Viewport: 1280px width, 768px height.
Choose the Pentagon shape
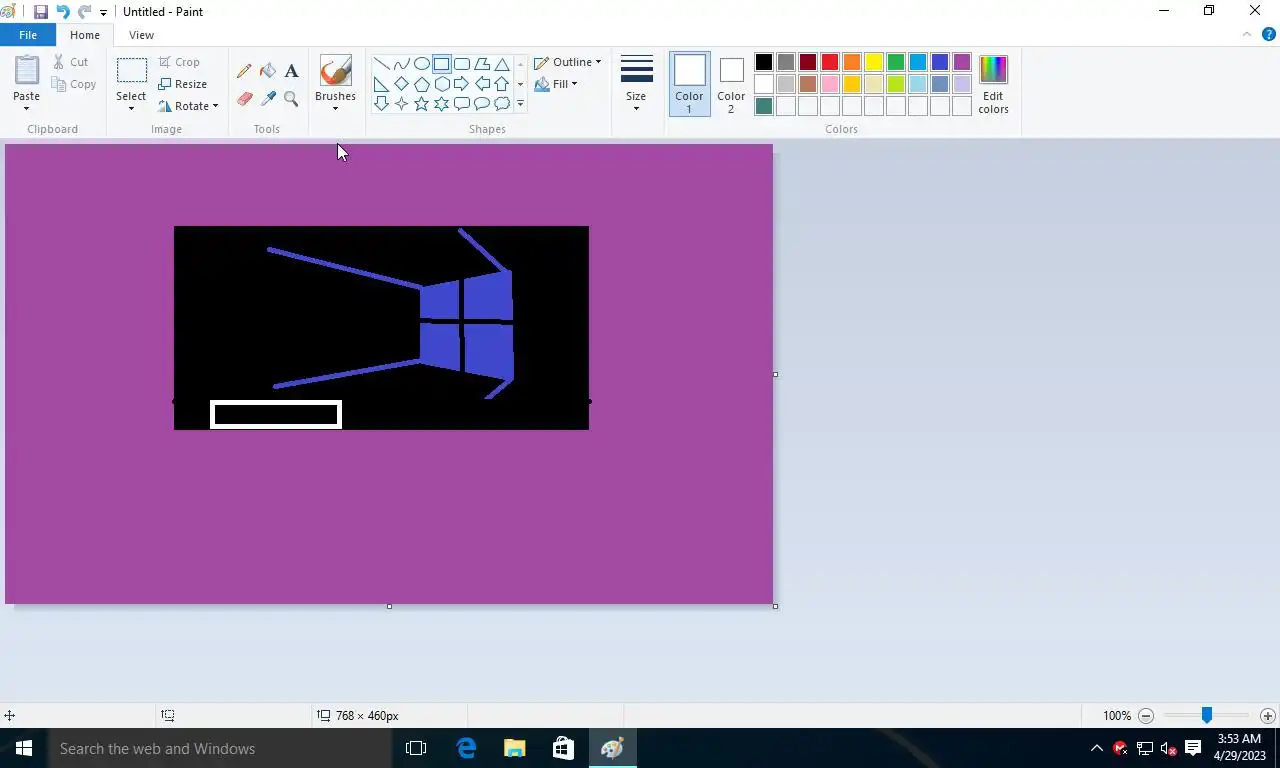[x=421, y=84]
